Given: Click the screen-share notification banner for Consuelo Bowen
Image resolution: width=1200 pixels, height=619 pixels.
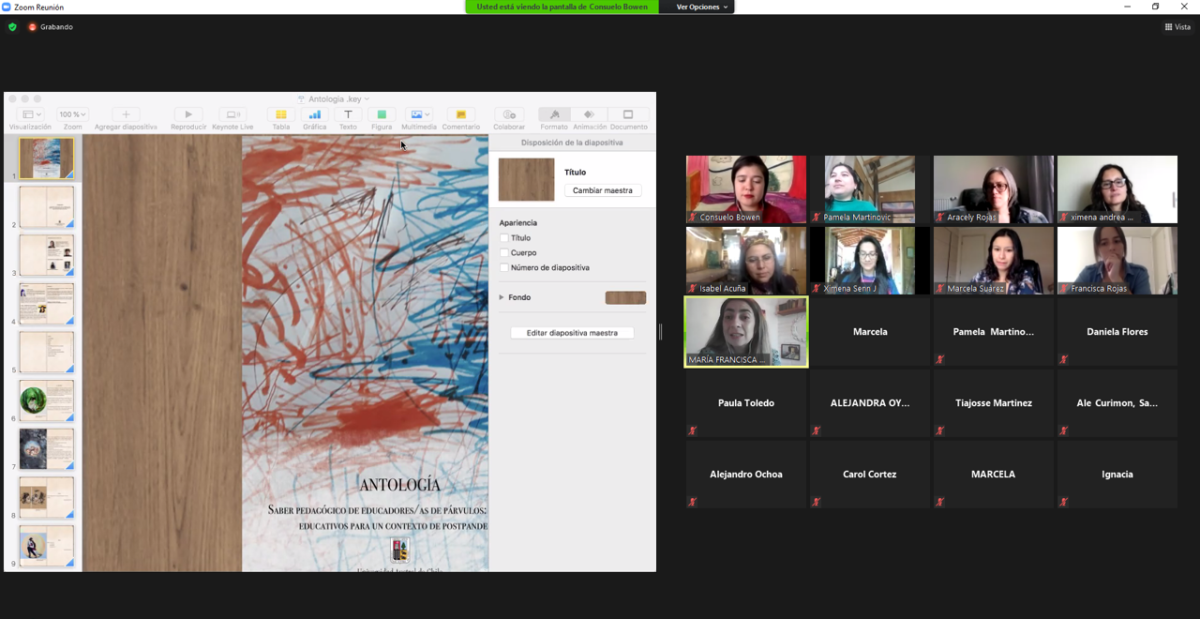Looking at the screenshot, I should pos(562,7).
